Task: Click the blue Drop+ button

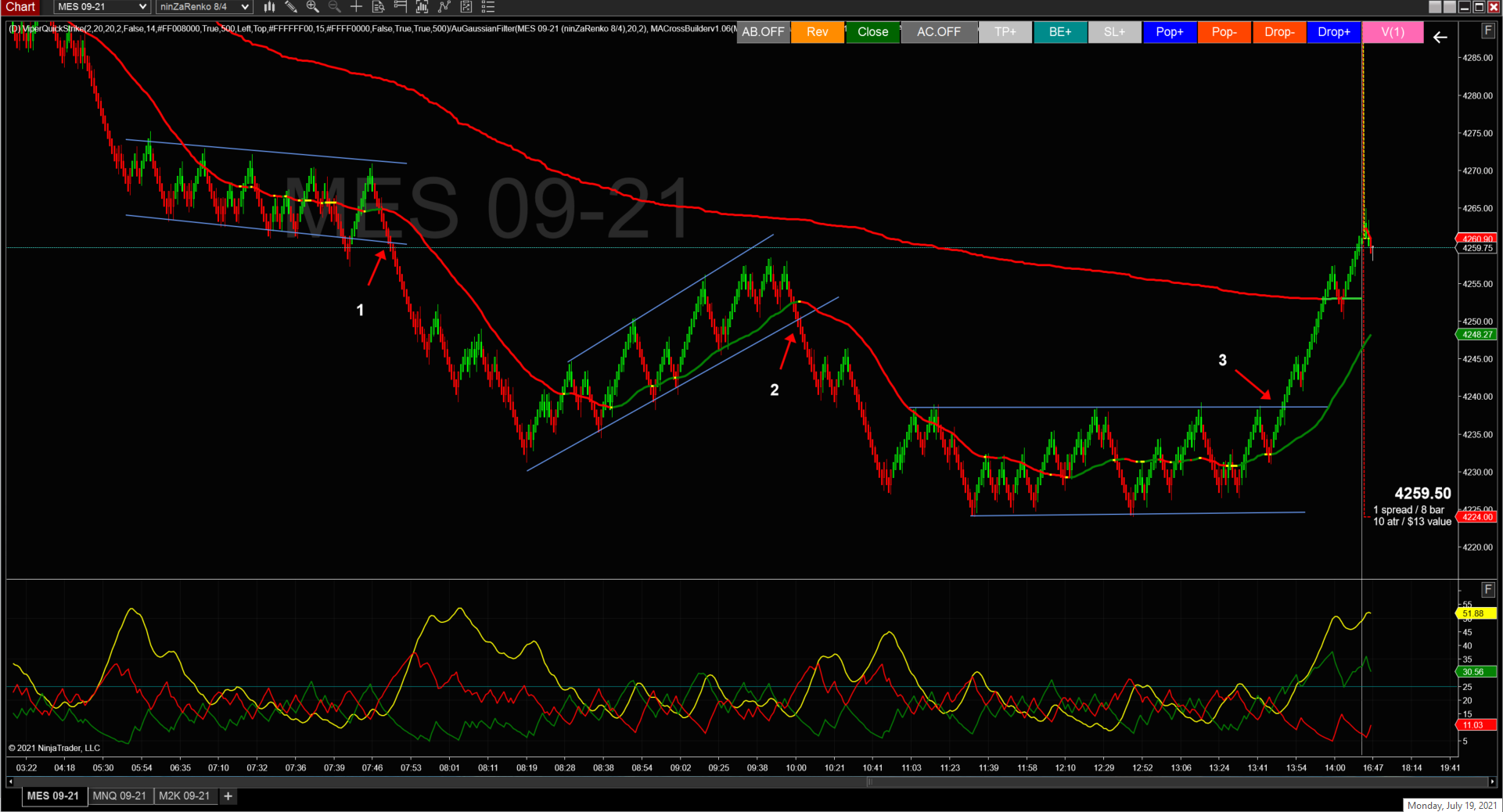Action: [1334, 32]
